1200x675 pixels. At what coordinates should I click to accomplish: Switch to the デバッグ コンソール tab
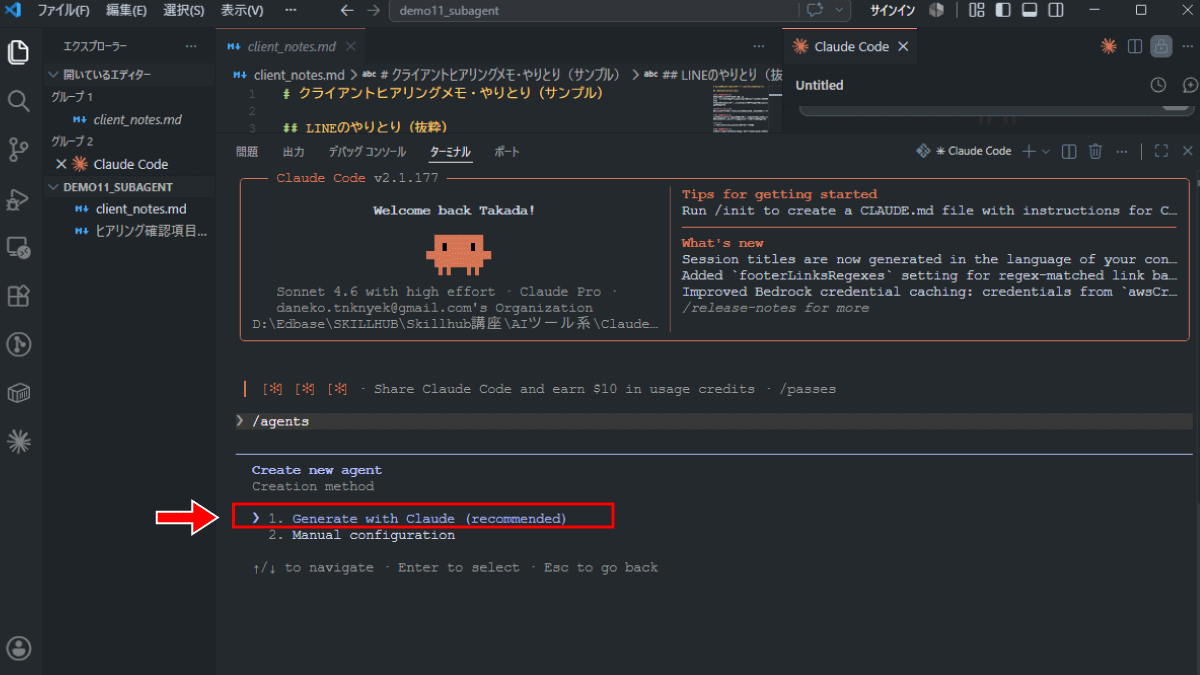pyautogui.click(x=367, y=152)
